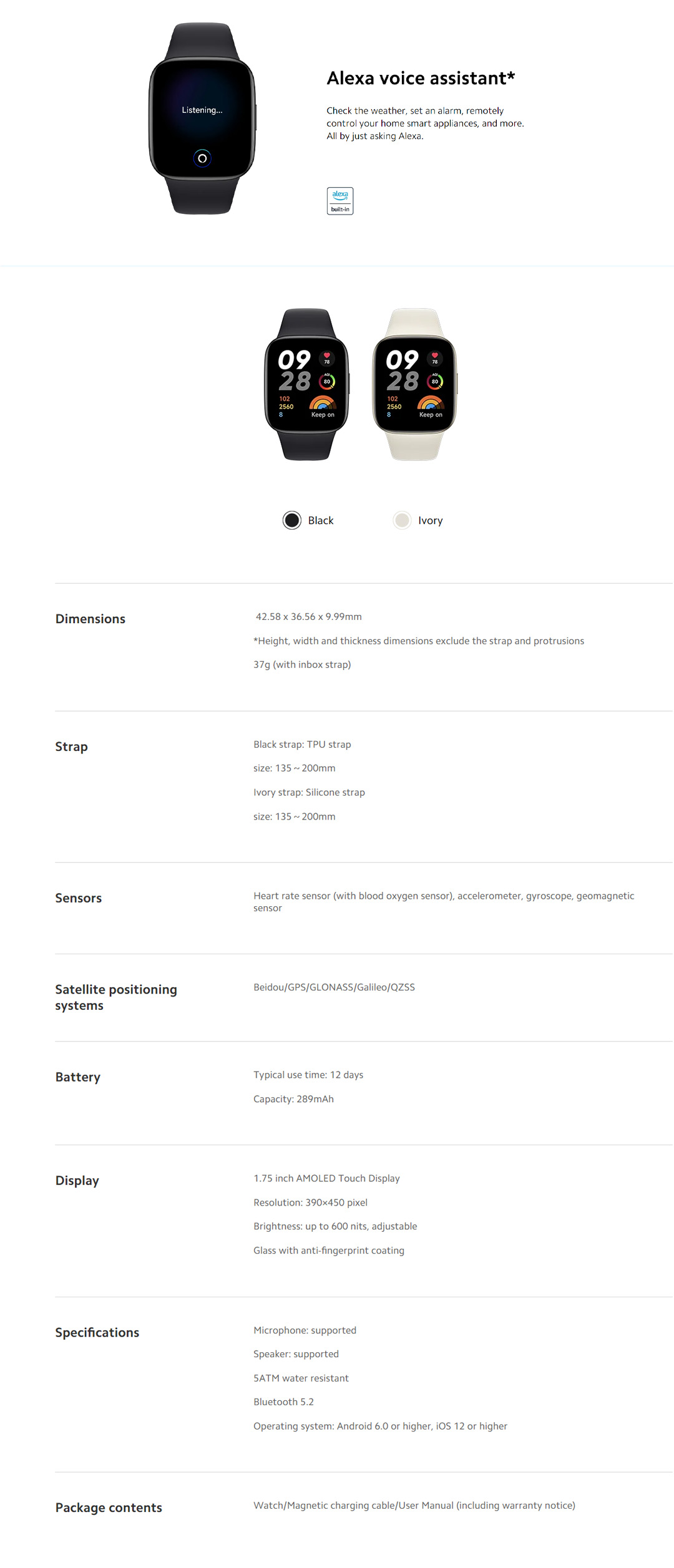Click the AQI ring on the ivory watch face
Screen dimensions: 674x1568
tap(435, 381)
